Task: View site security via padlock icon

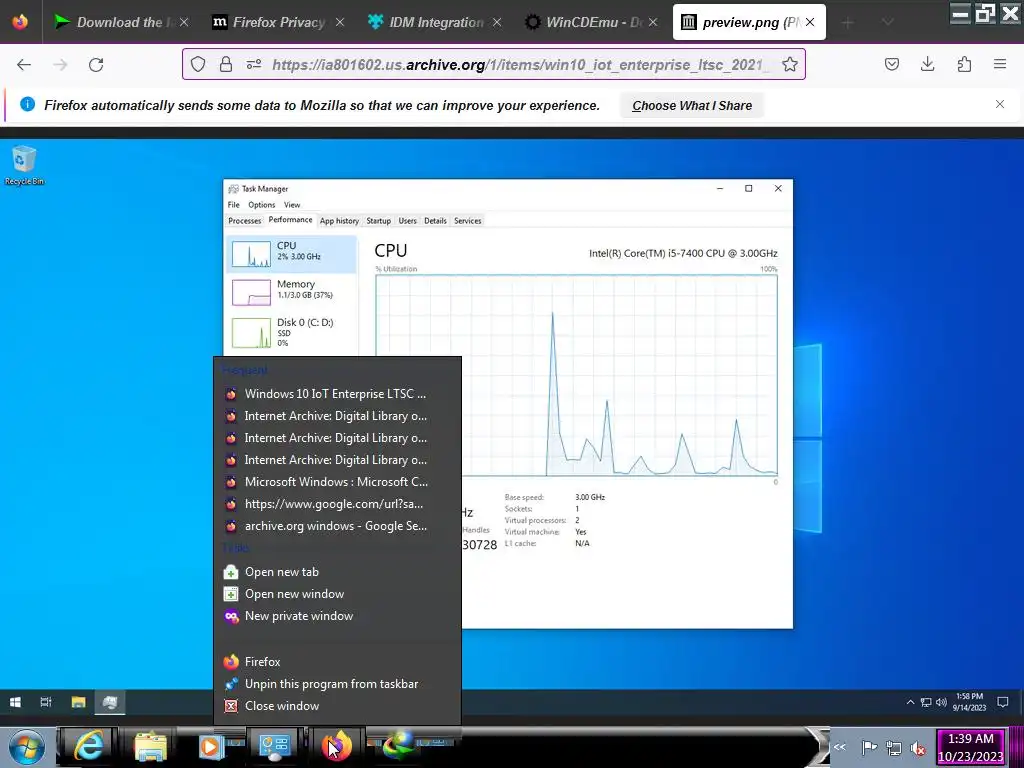Action: click(226, 64)
